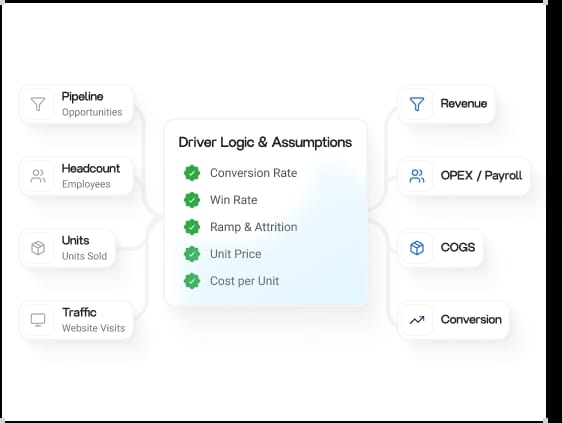Click the green check beside Cost per Unit
The height and width of the screenshot is (423, 562).
click(192, 281)
